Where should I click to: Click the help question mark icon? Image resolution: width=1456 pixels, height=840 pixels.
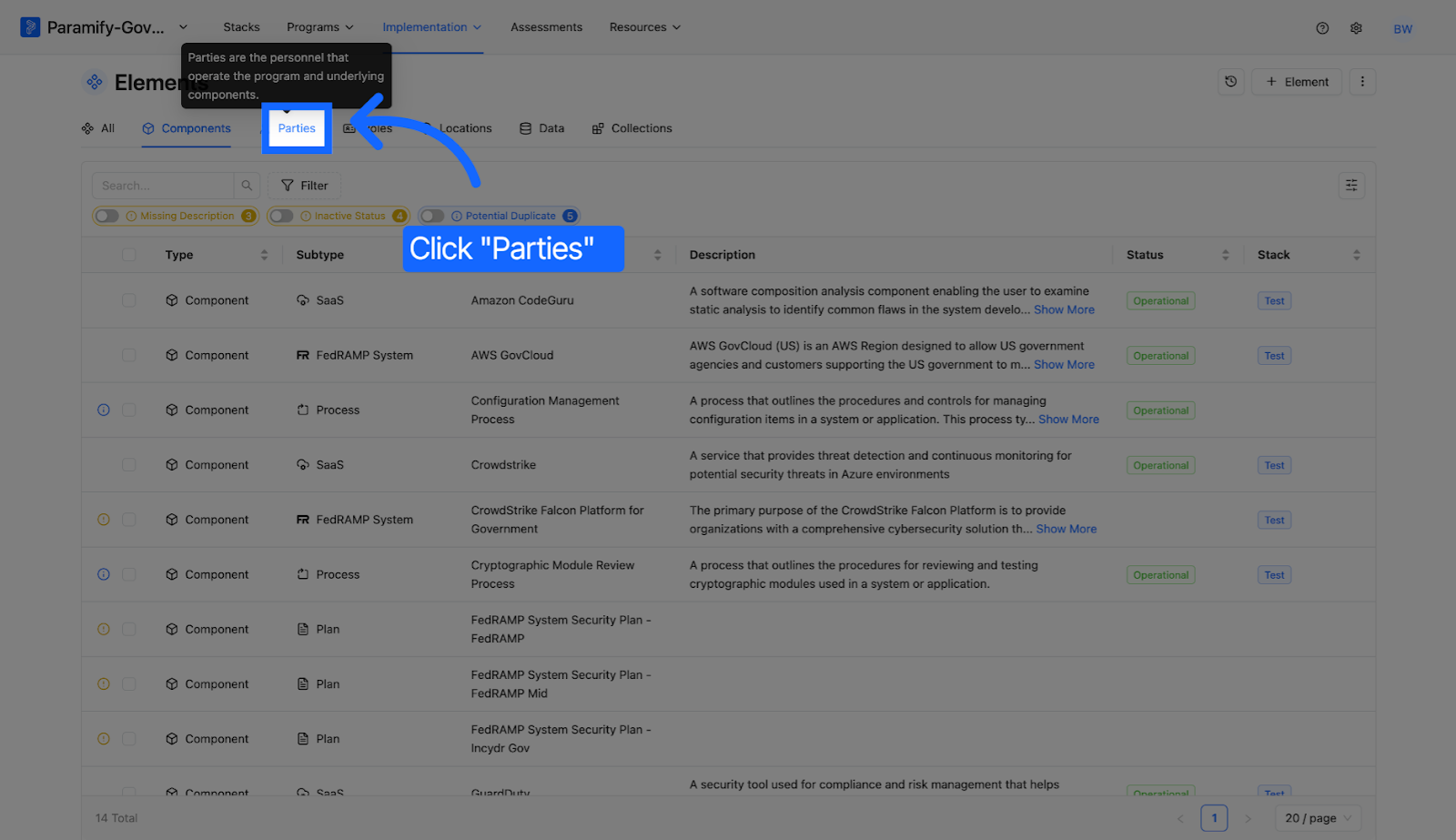[1322, 28]
